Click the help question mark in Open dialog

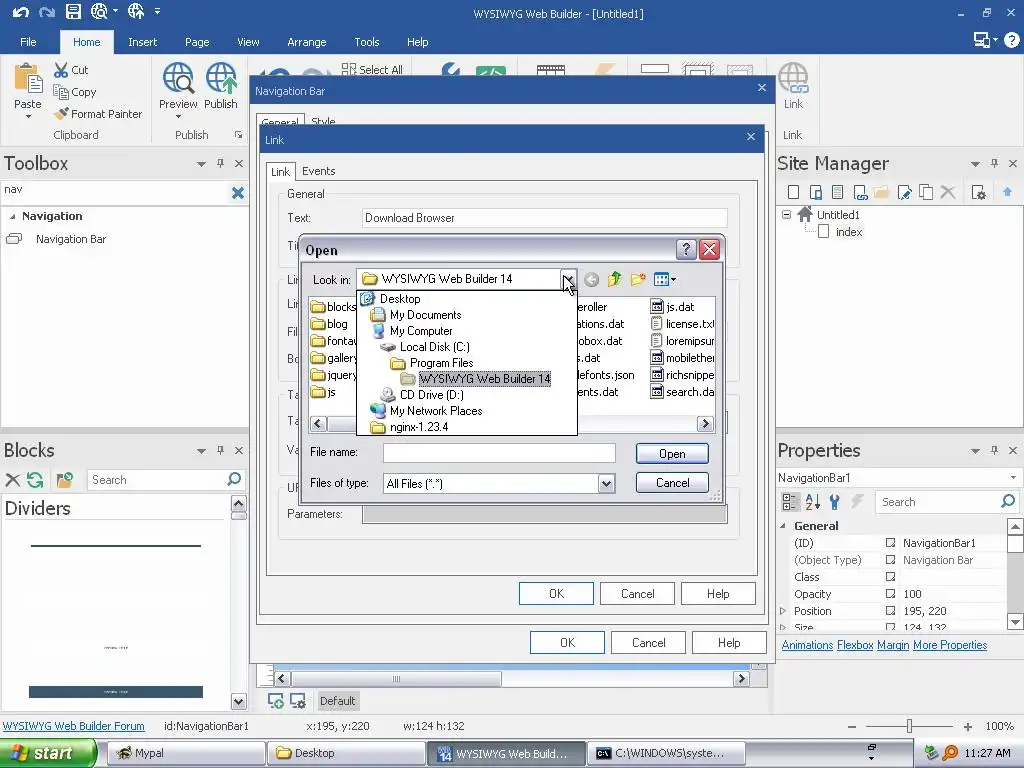(x=686, y=249)
